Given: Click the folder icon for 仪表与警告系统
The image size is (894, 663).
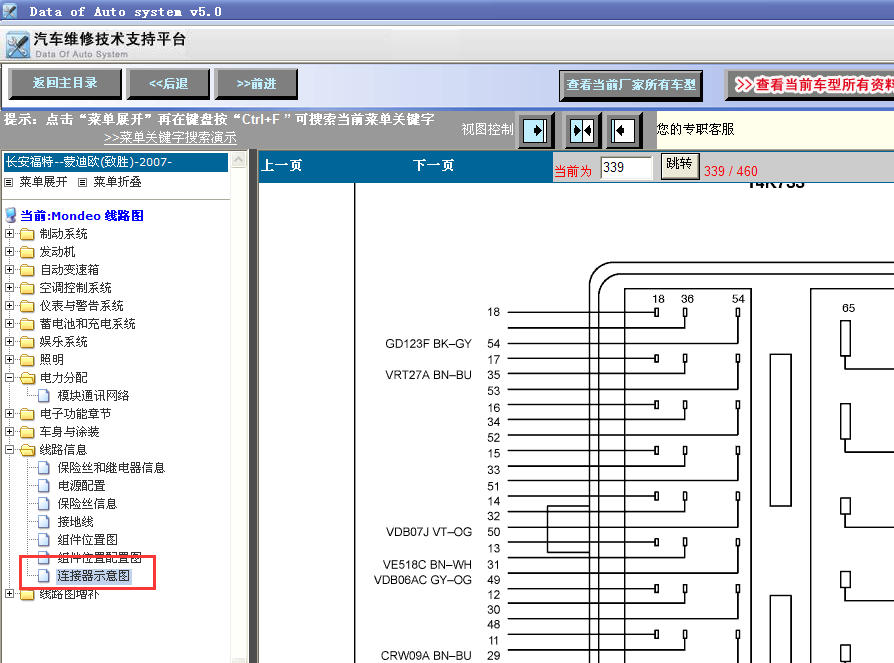Looking at the screenshot, I should pos(27,306).
